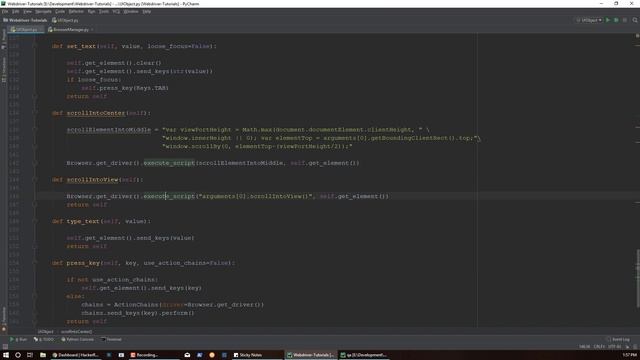
Task: Place cursor on scrollElementIntoMiddle variable assignment
Action: click(109, 130)
